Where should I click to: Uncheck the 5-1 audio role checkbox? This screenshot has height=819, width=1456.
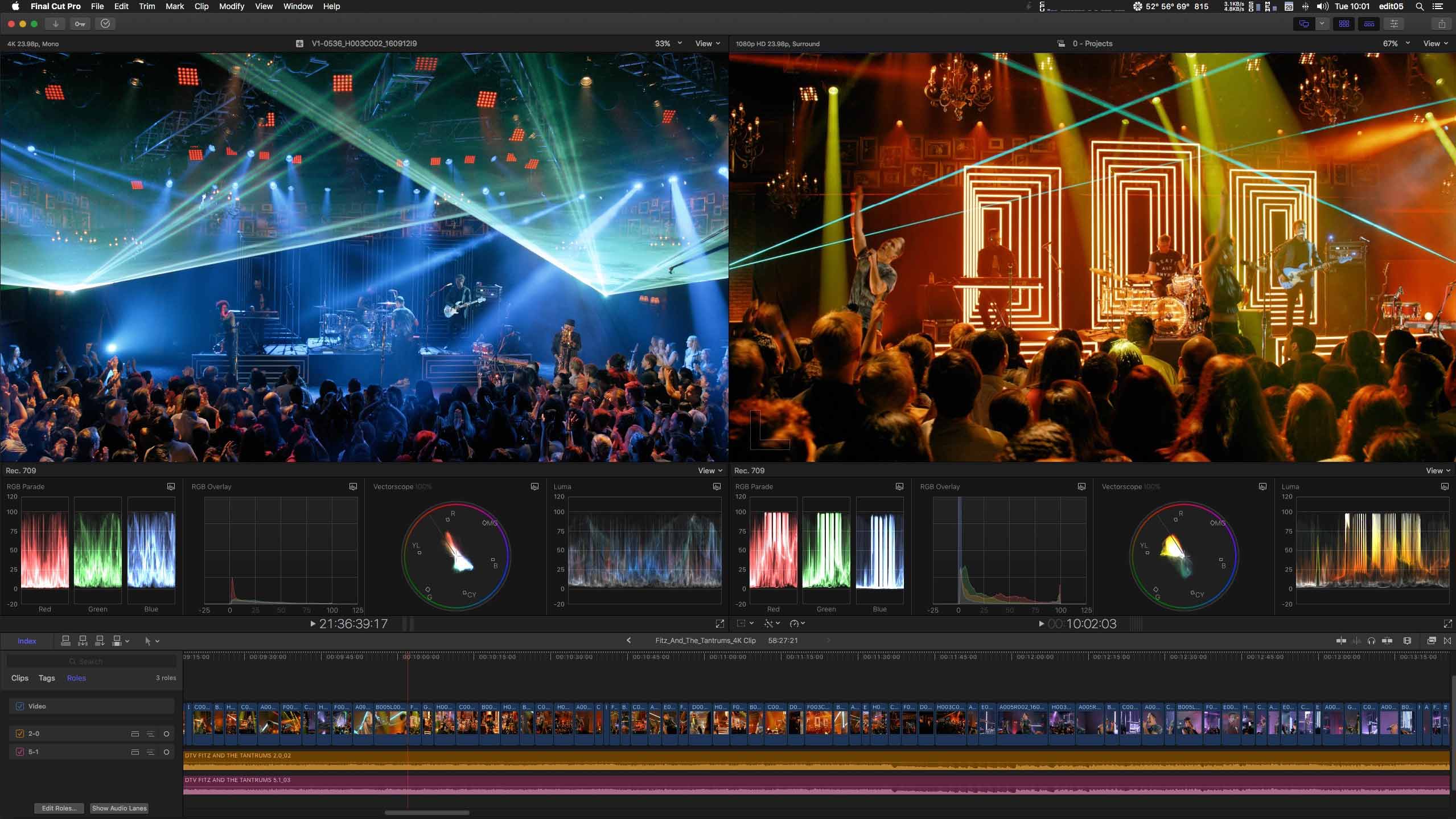[x=20, y=752]
